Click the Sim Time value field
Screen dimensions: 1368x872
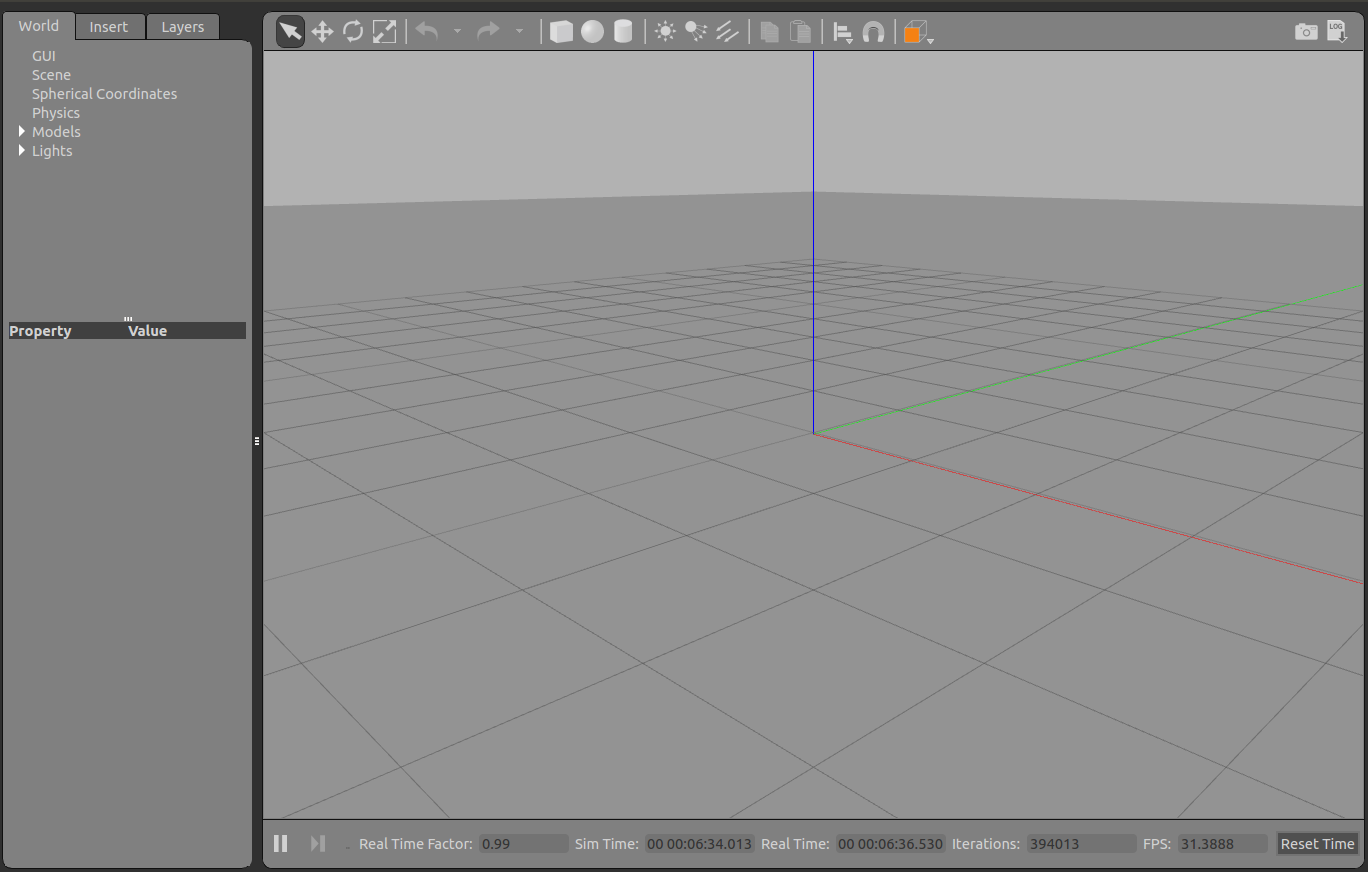pyautogui.click(x=699, y=844)
